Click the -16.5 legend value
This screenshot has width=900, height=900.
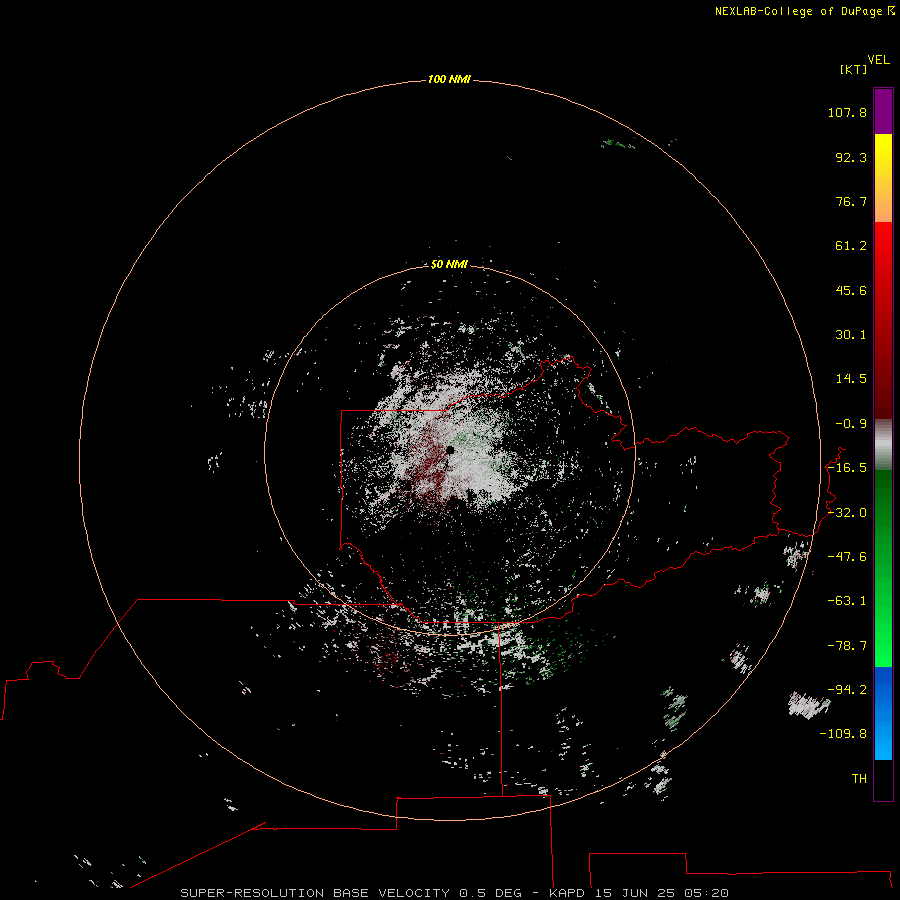[x=847, y=468]
